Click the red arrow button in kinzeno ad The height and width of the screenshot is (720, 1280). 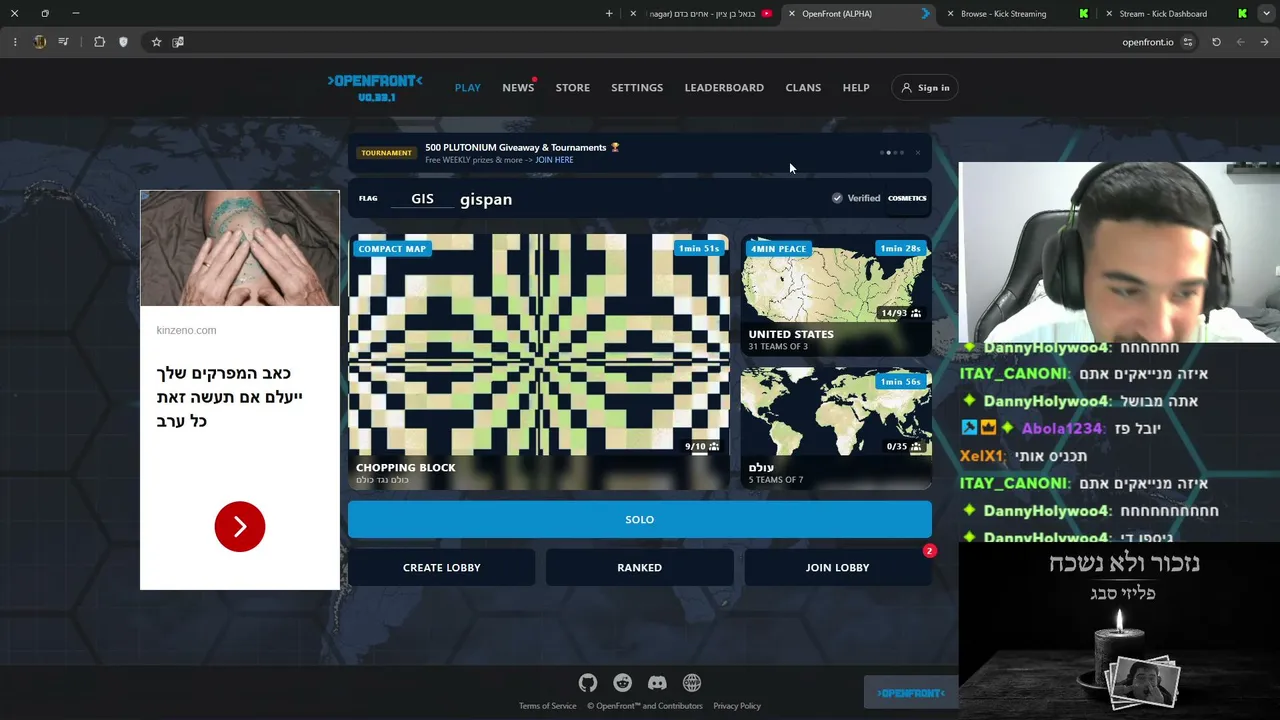(x=240, y=526)
